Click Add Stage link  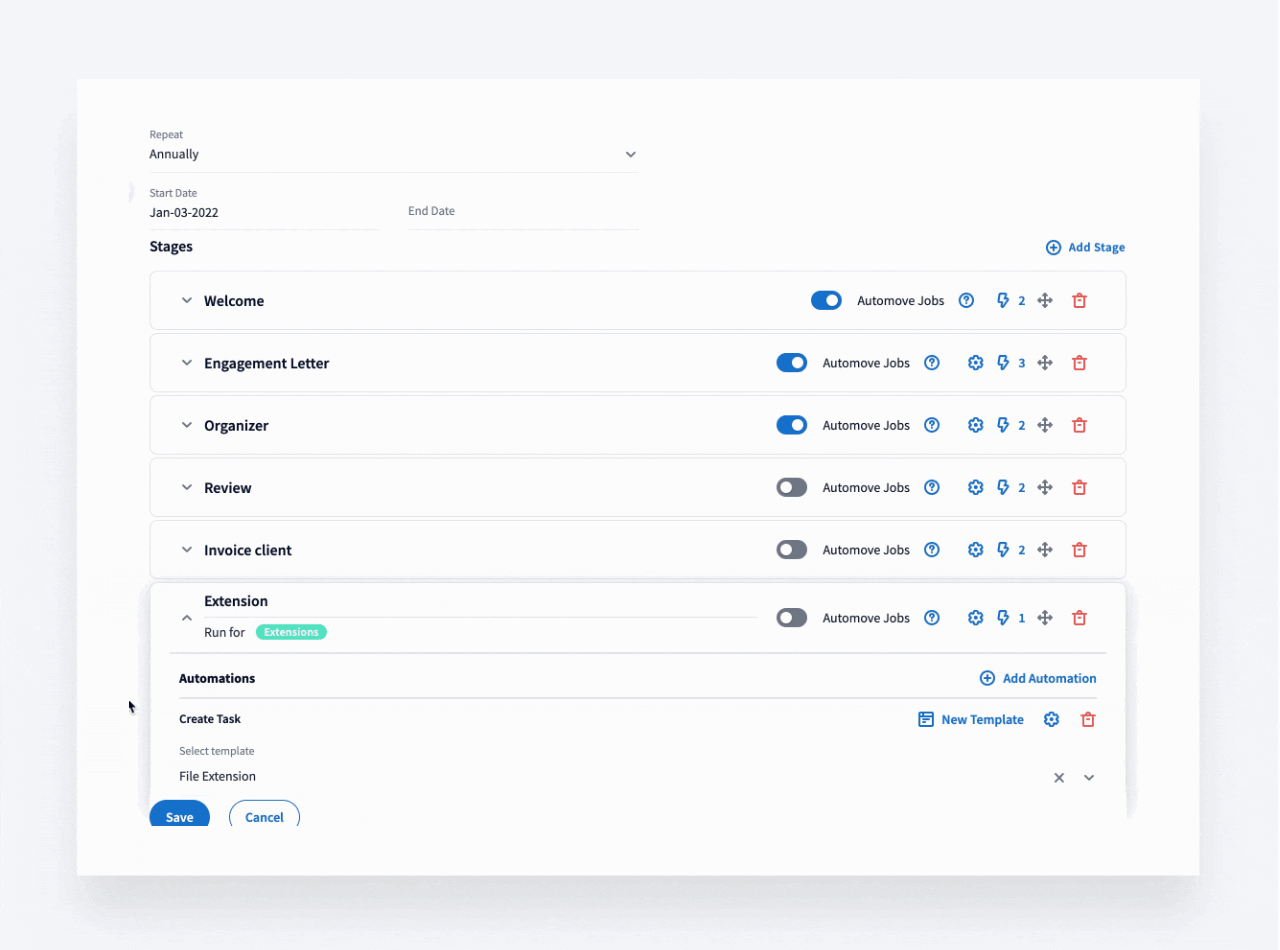pyautogui.click(x=1085, y=247)
